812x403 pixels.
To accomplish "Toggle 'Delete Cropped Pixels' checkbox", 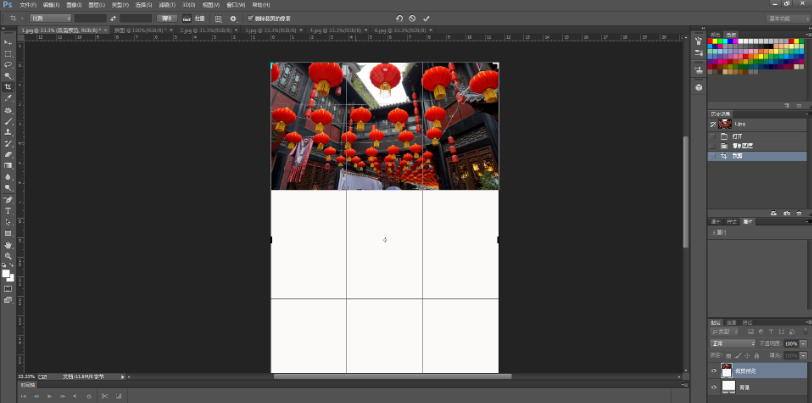I will point(250,18).
